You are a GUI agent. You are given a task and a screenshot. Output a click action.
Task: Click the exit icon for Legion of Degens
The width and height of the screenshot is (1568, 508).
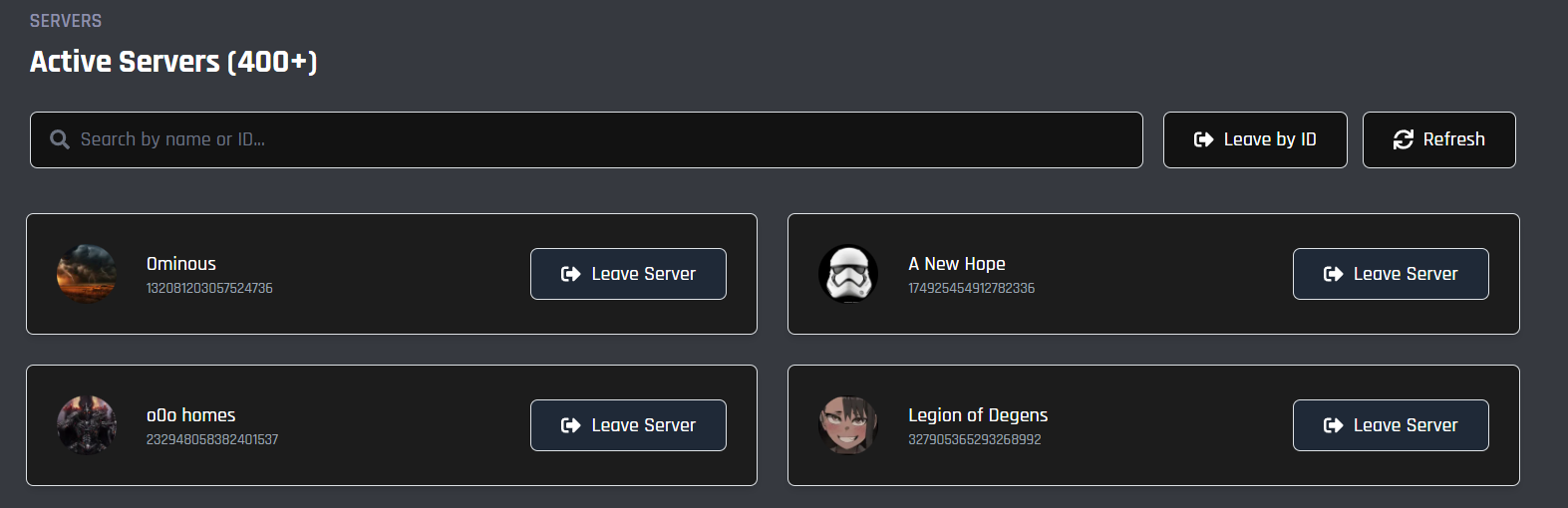pos(1333,425)
